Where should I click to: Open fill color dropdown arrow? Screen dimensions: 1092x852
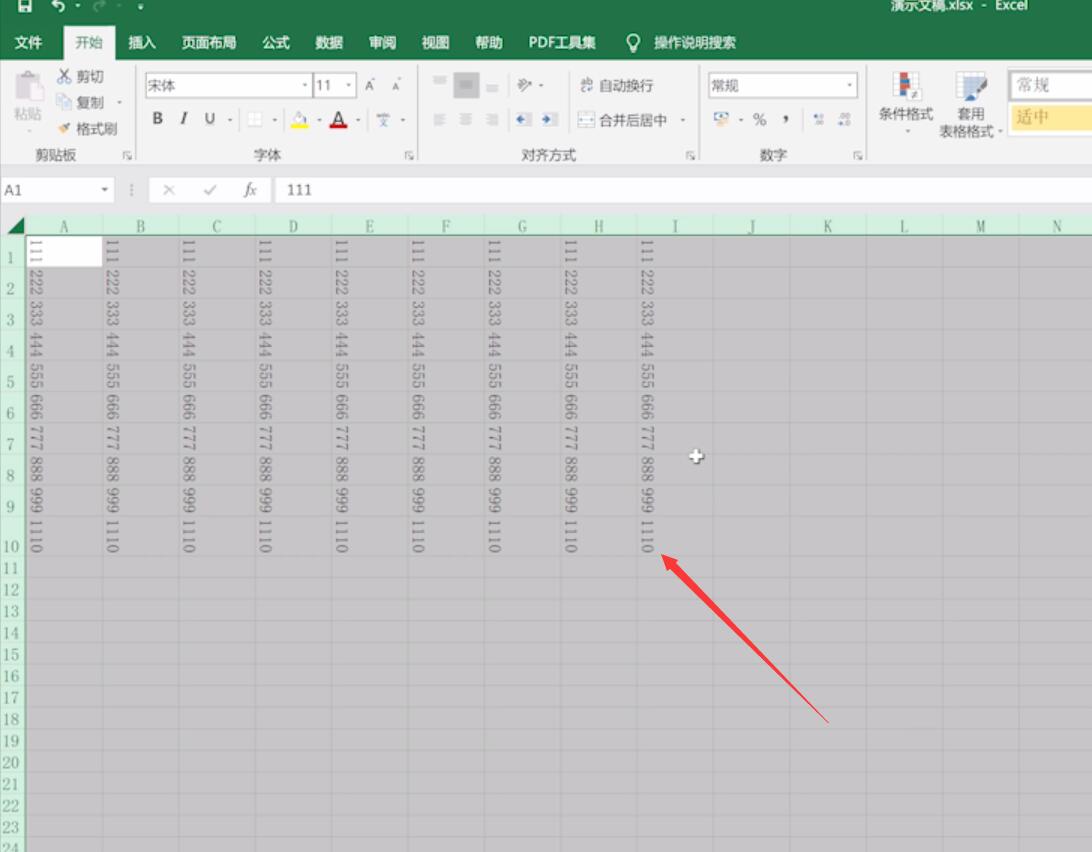coord(319,120)
